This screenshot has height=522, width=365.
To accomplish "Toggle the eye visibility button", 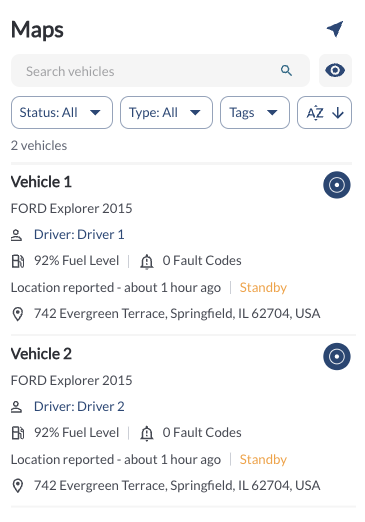I will [x=335, y=70].
